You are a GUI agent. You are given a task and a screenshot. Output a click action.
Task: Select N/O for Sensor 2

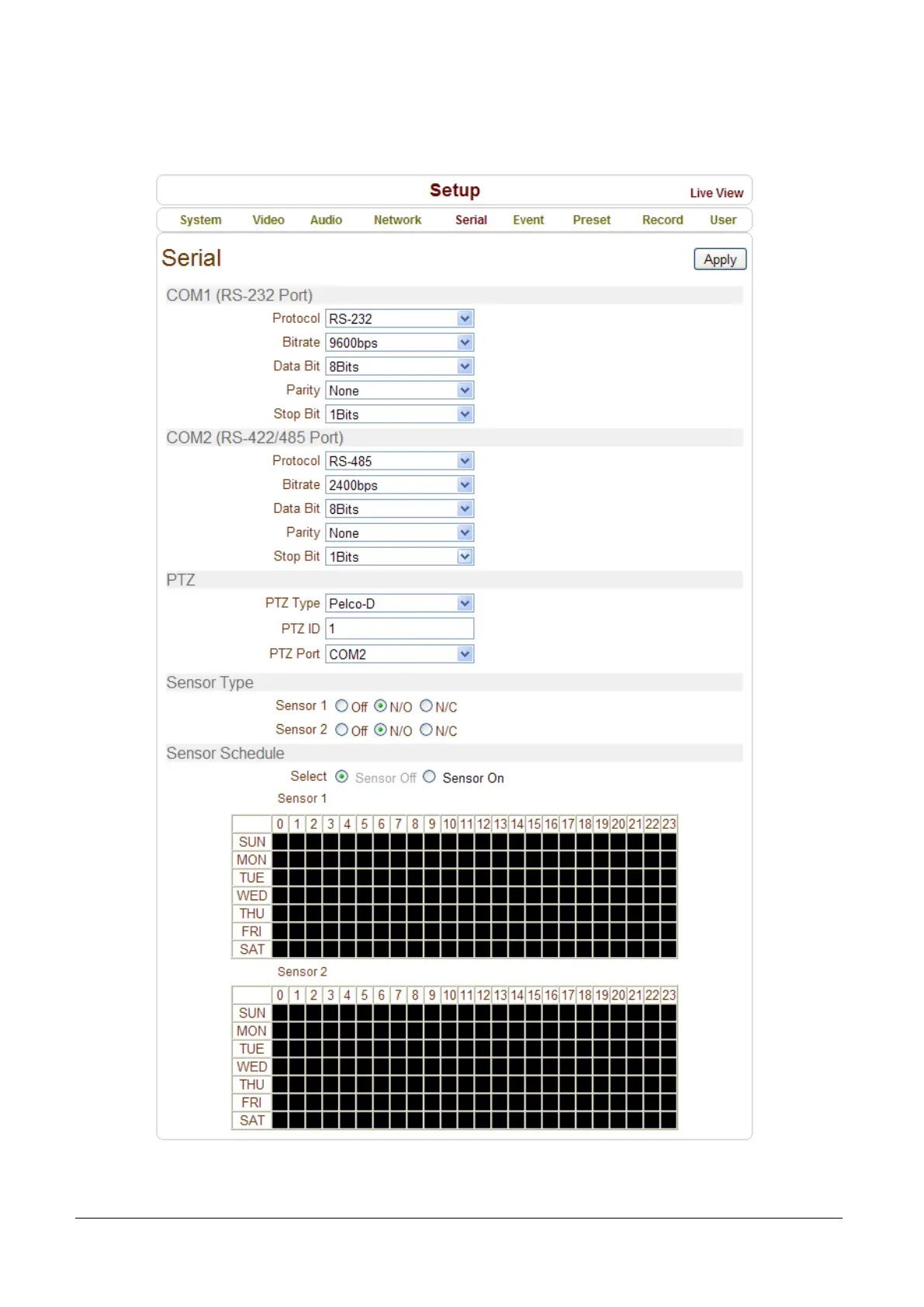click(x=381, y=730)
